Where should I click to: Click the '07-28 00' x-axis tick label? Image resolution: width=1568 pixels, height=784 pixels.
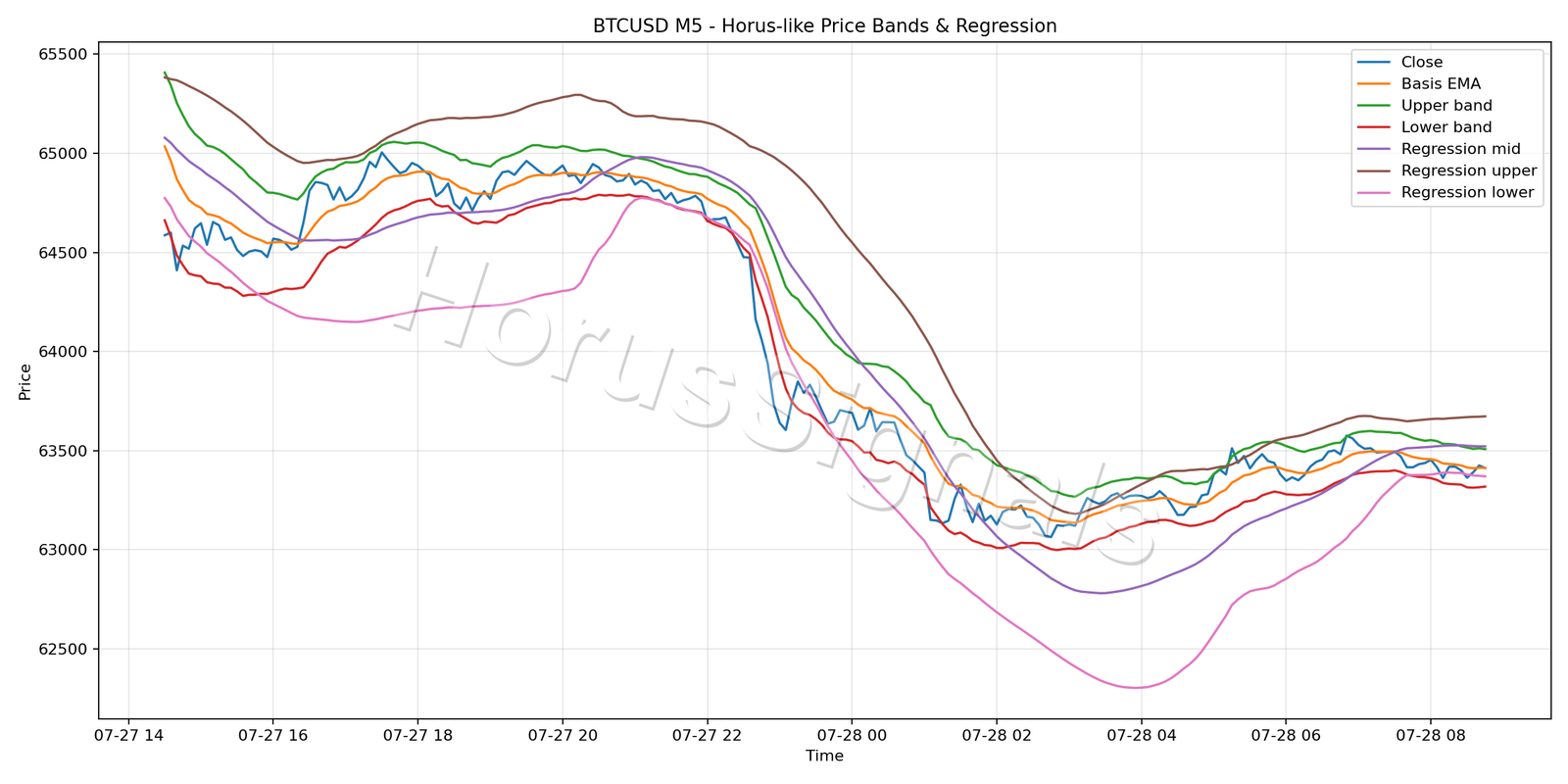[x=852, y=734]
